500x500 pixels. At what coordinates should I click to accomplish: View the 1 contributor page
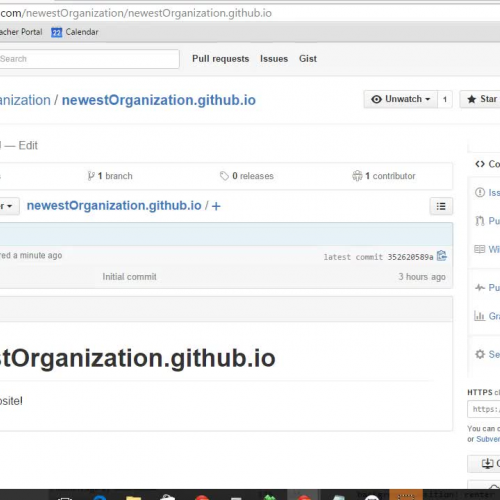[384, 176]
